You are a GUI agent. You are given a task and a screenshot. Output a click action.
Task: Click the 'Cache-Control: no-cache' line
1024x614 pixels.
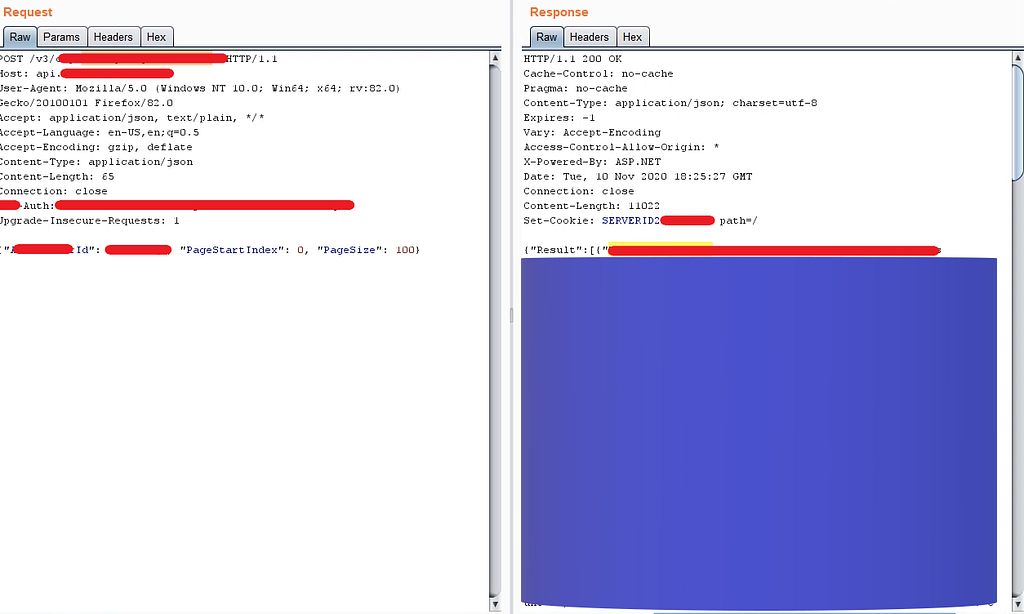click(x=598, y=73)
